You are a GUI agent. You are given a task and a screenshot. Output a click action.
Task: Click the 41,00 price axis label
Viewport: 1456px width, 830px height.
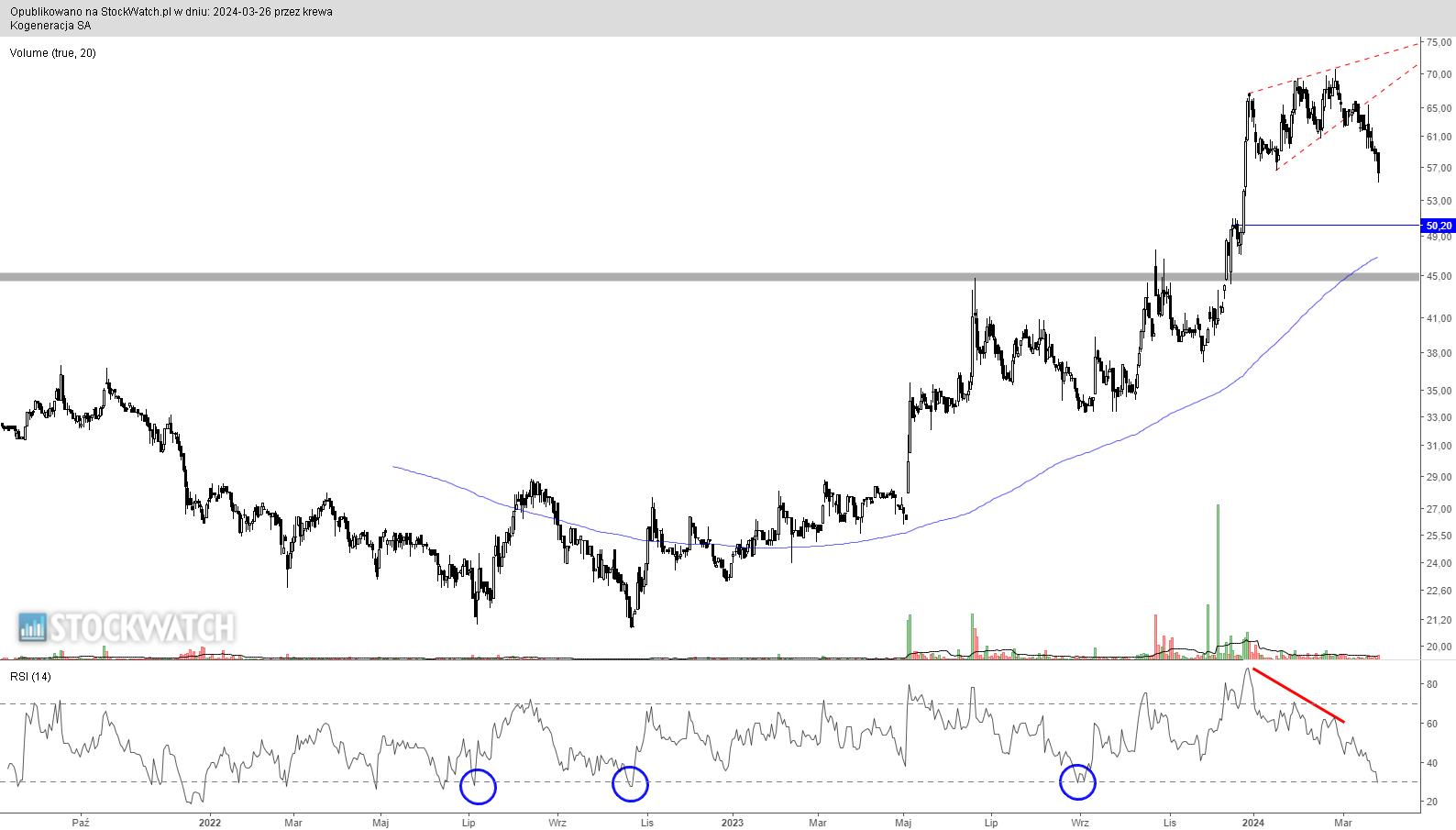(x=1439, y=318)
